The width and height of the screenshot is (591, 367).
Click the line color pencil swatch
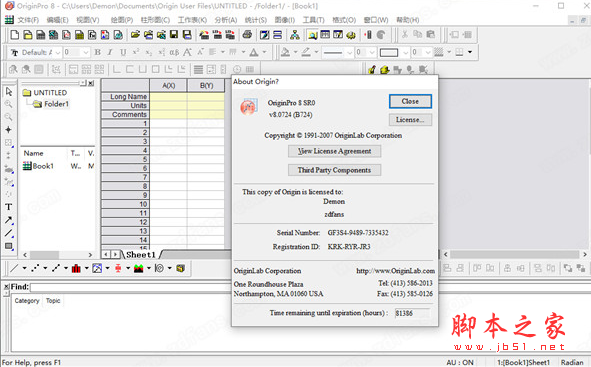[x=306, y=52]
